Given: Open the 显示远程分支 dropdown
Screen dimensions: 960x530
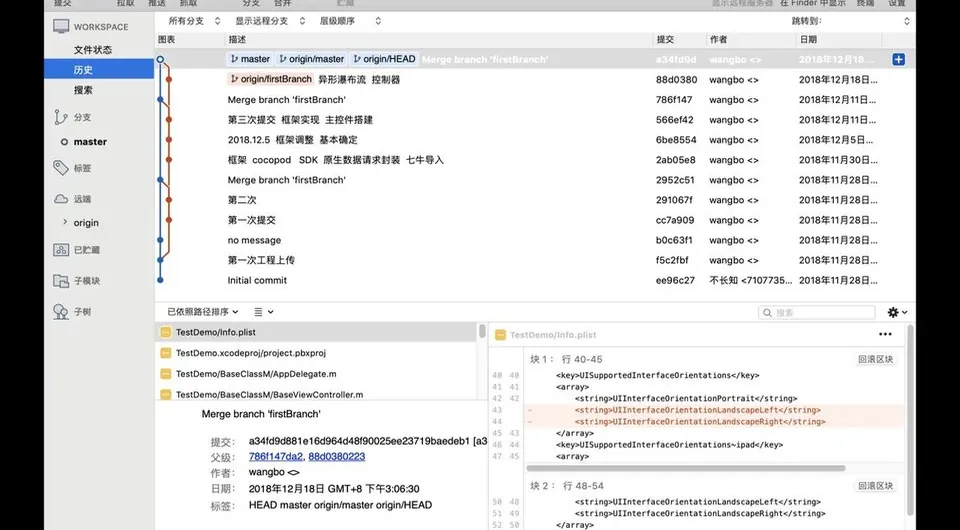Looking at the screenshot, I should pyautogui.click(x=270, y=21).
